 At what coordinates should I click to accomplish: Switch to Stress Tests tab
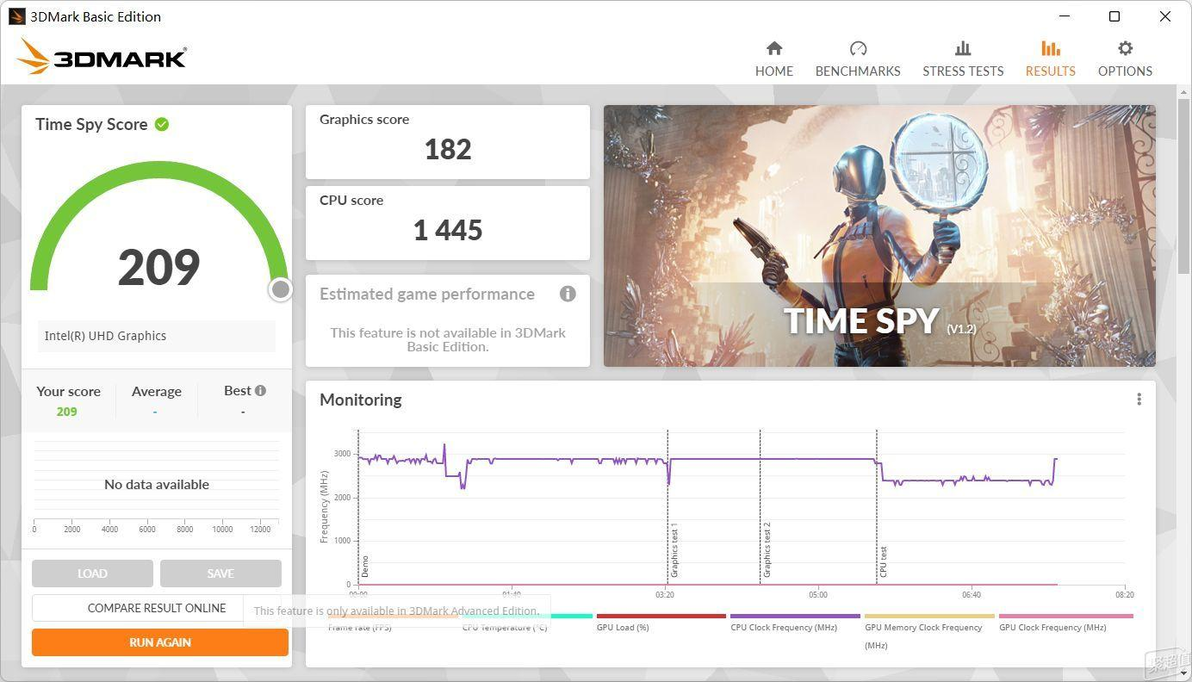click(962, 59)
